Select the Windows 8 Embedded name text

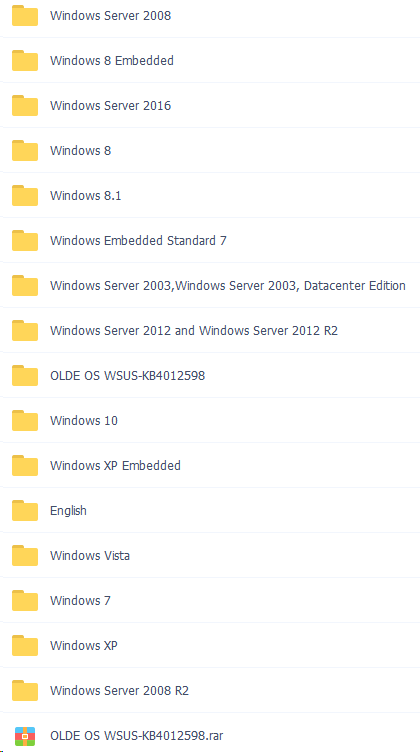click(112, 61)
